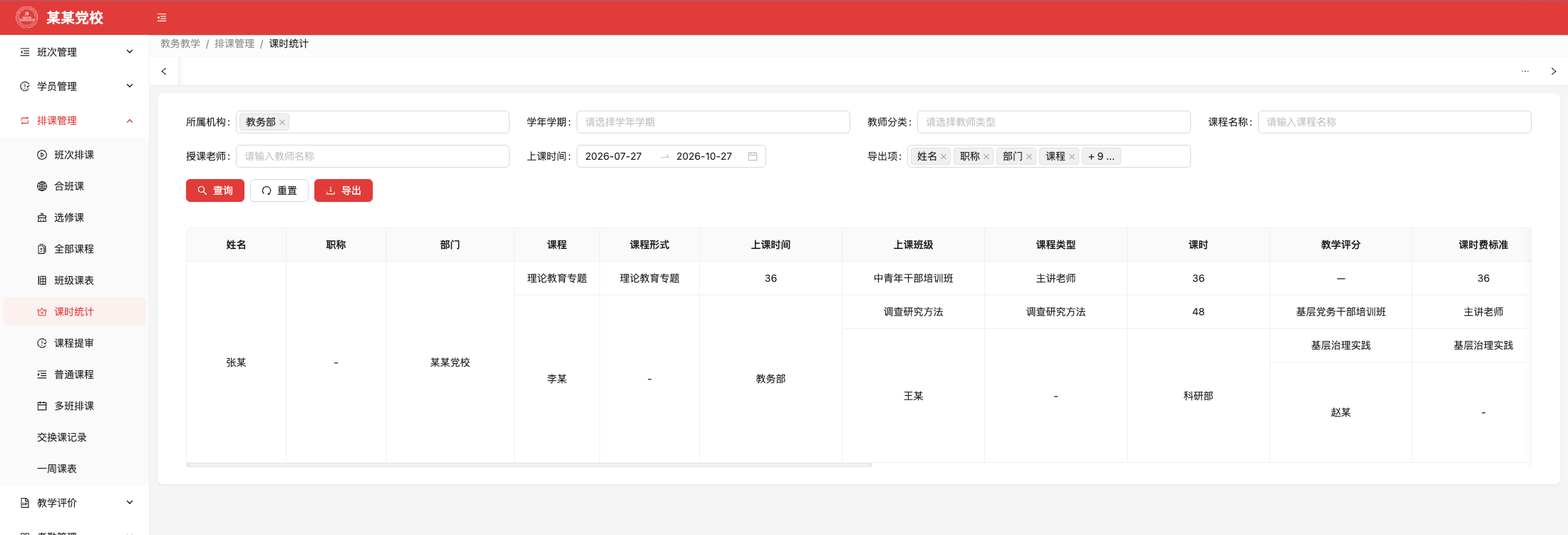Click the 选修课 icon
This screenshot has height=535, width=1568.
(x=42, y=218)
